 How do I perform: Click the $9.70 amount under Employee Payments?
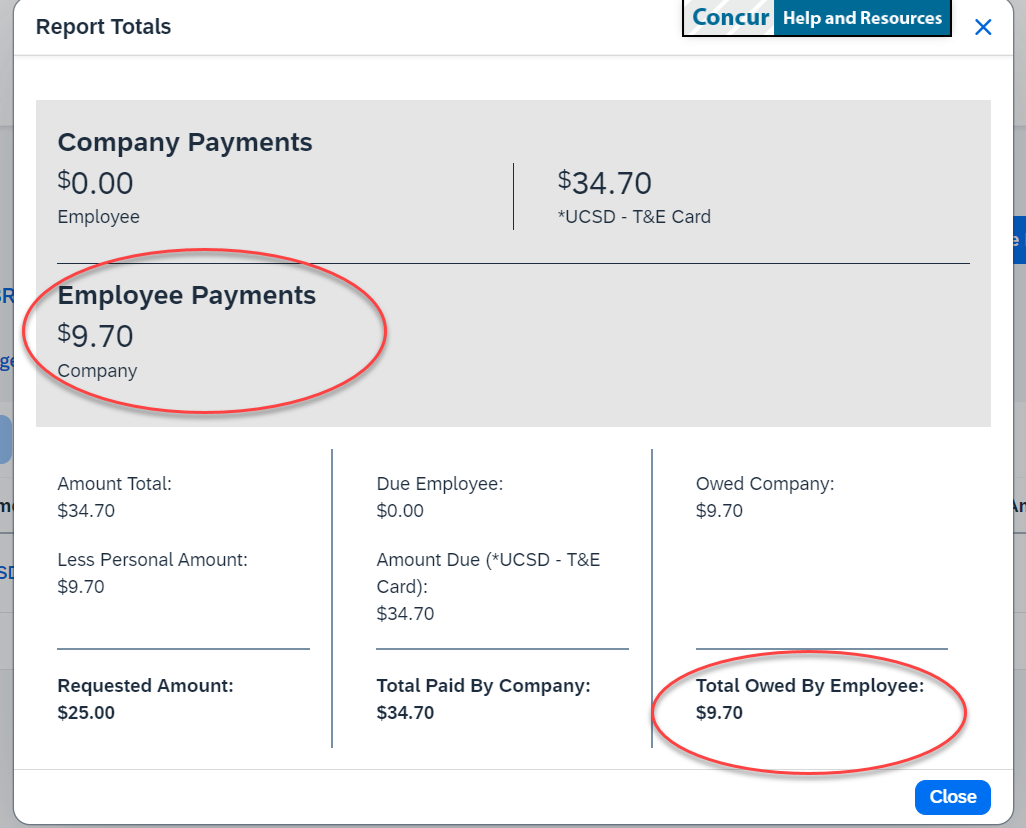[96, 336]
